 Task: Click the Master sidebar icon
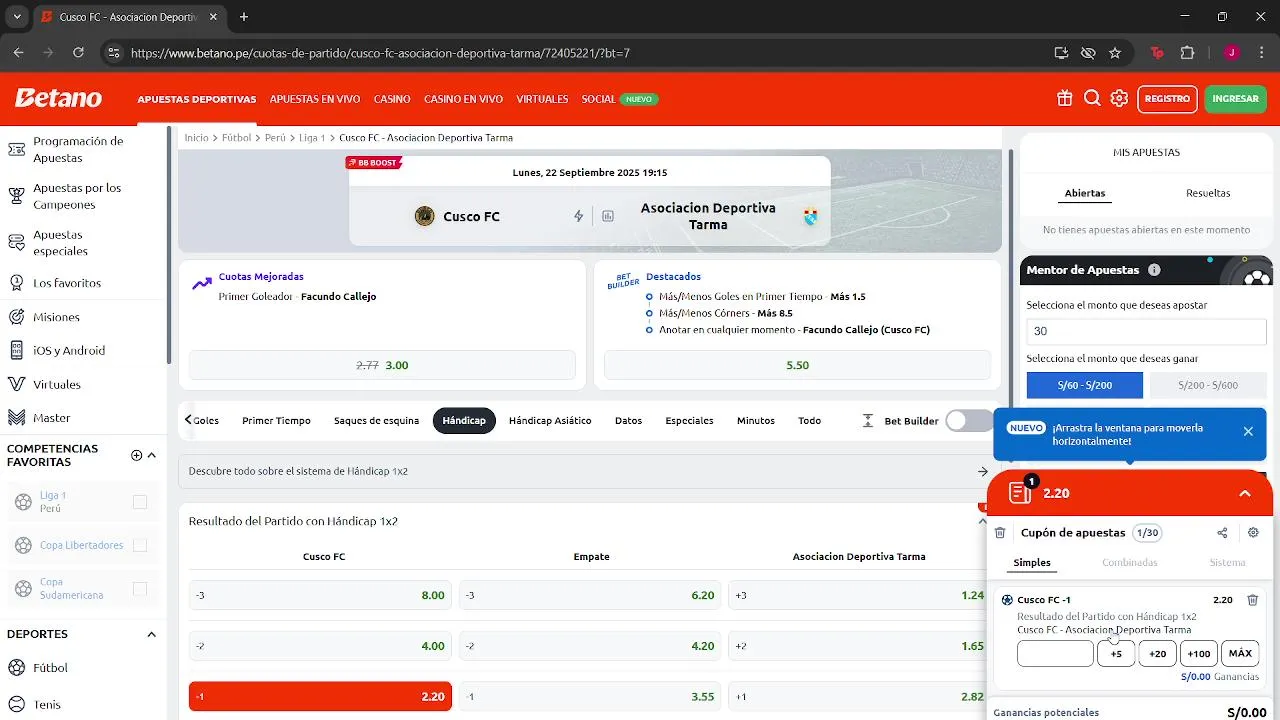pos(16,418)
